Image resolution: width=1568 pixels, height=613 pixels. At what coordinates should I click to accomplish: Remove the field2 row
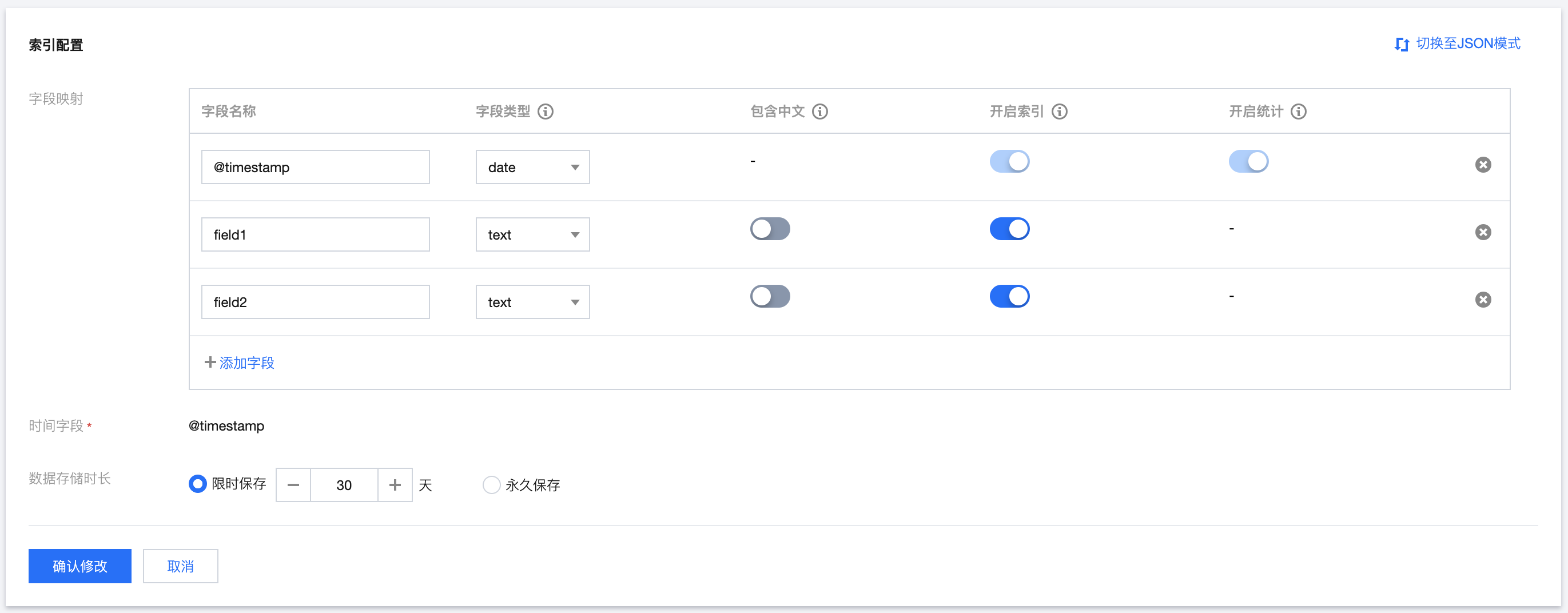click(x=1483, y=300)
